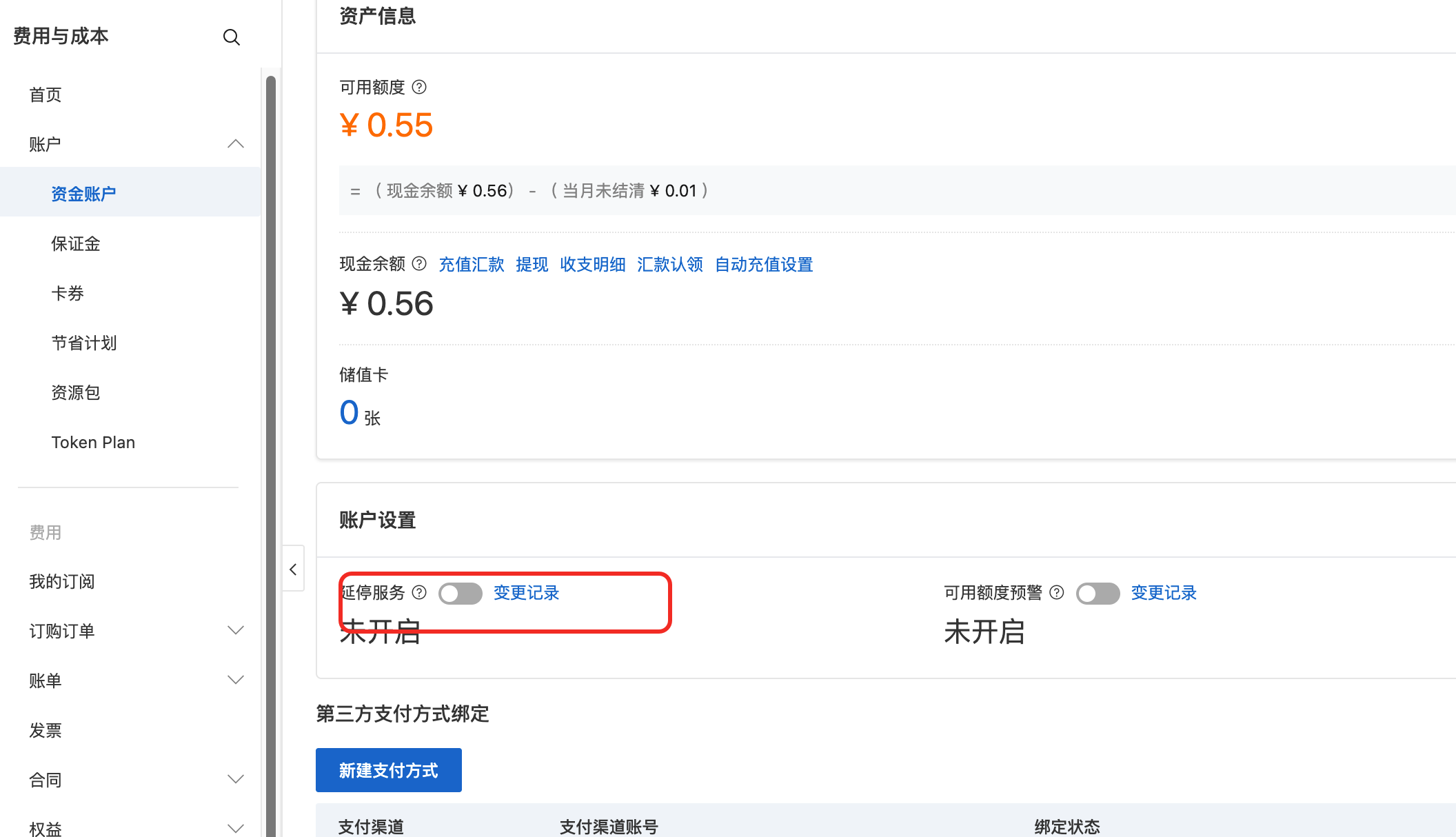Screen dimensions: 1456x837
Task: Collapse the sidebar with the arrow handle
Action: coord(293,569)
